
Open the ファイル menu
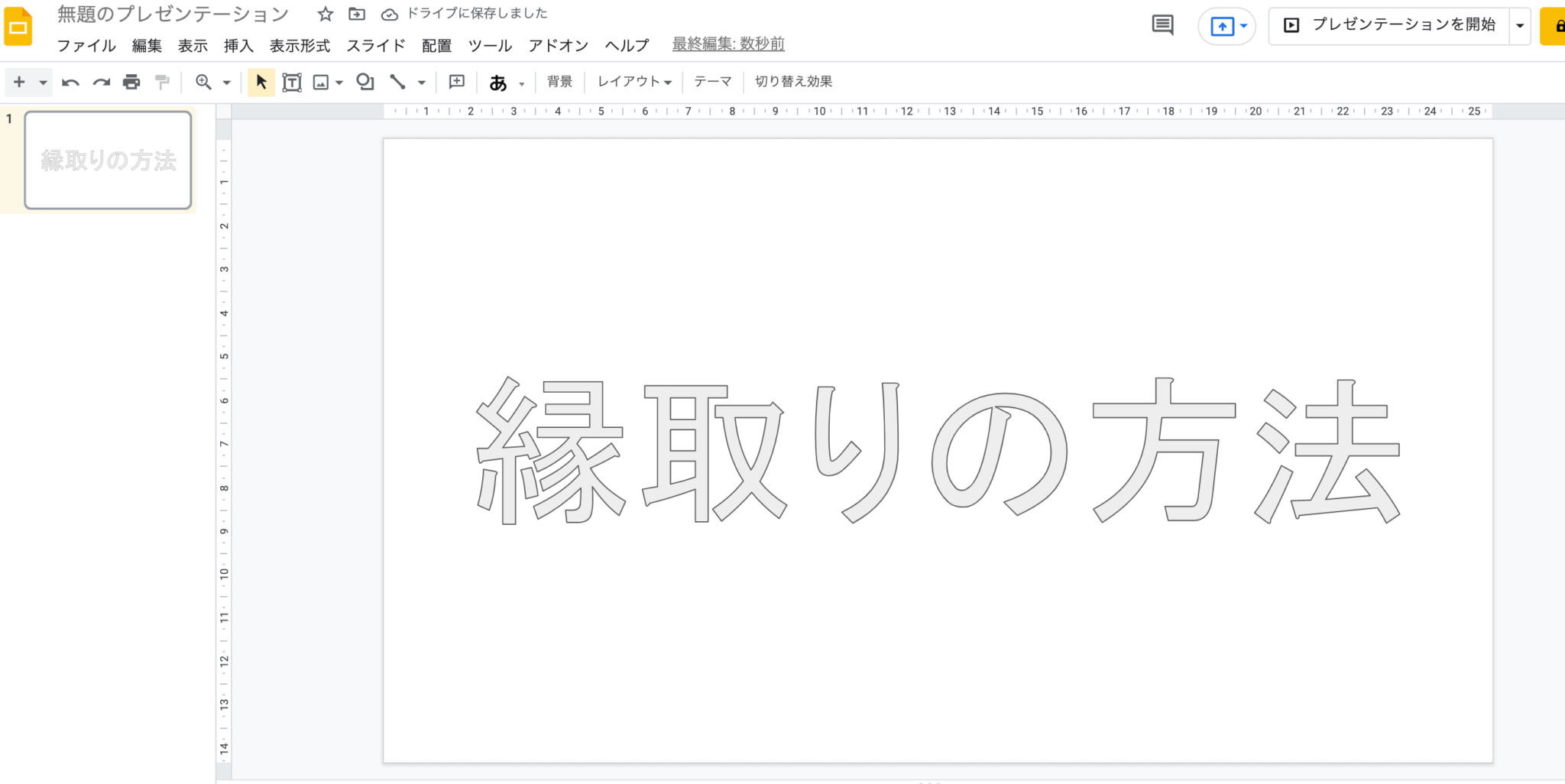pos(86,46)
